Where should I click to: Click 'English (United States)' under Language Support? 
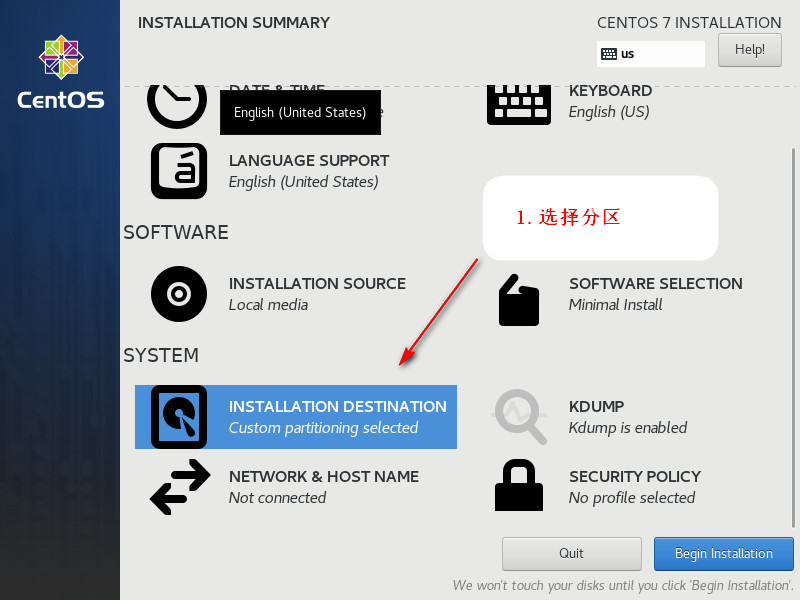(x=303, y=182)
